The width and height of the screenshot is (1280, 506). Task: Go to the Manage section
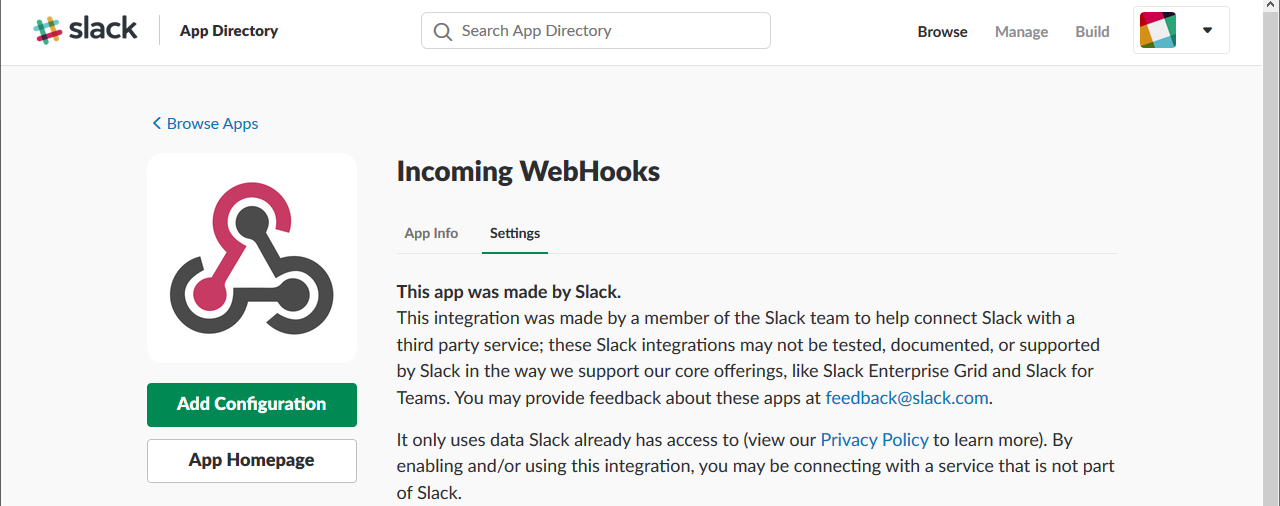[x=1021, y=32]
